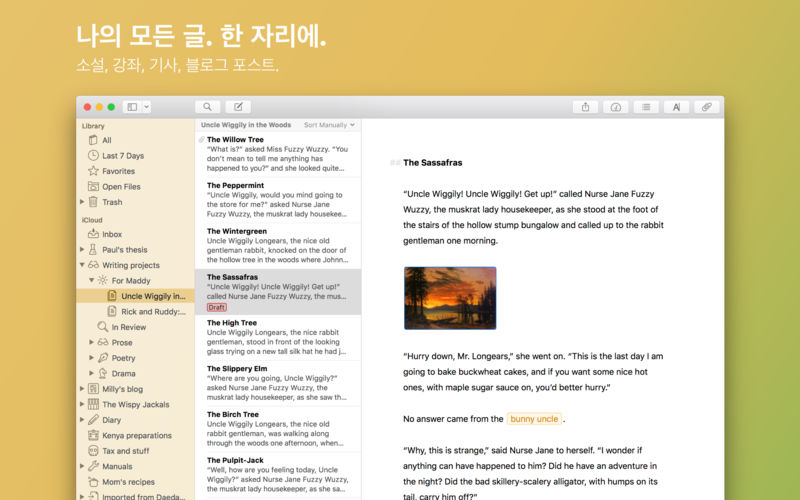Expand the Paul's thesis group
This screenshot has width=800, height=500.
click(x=82, y=249)
